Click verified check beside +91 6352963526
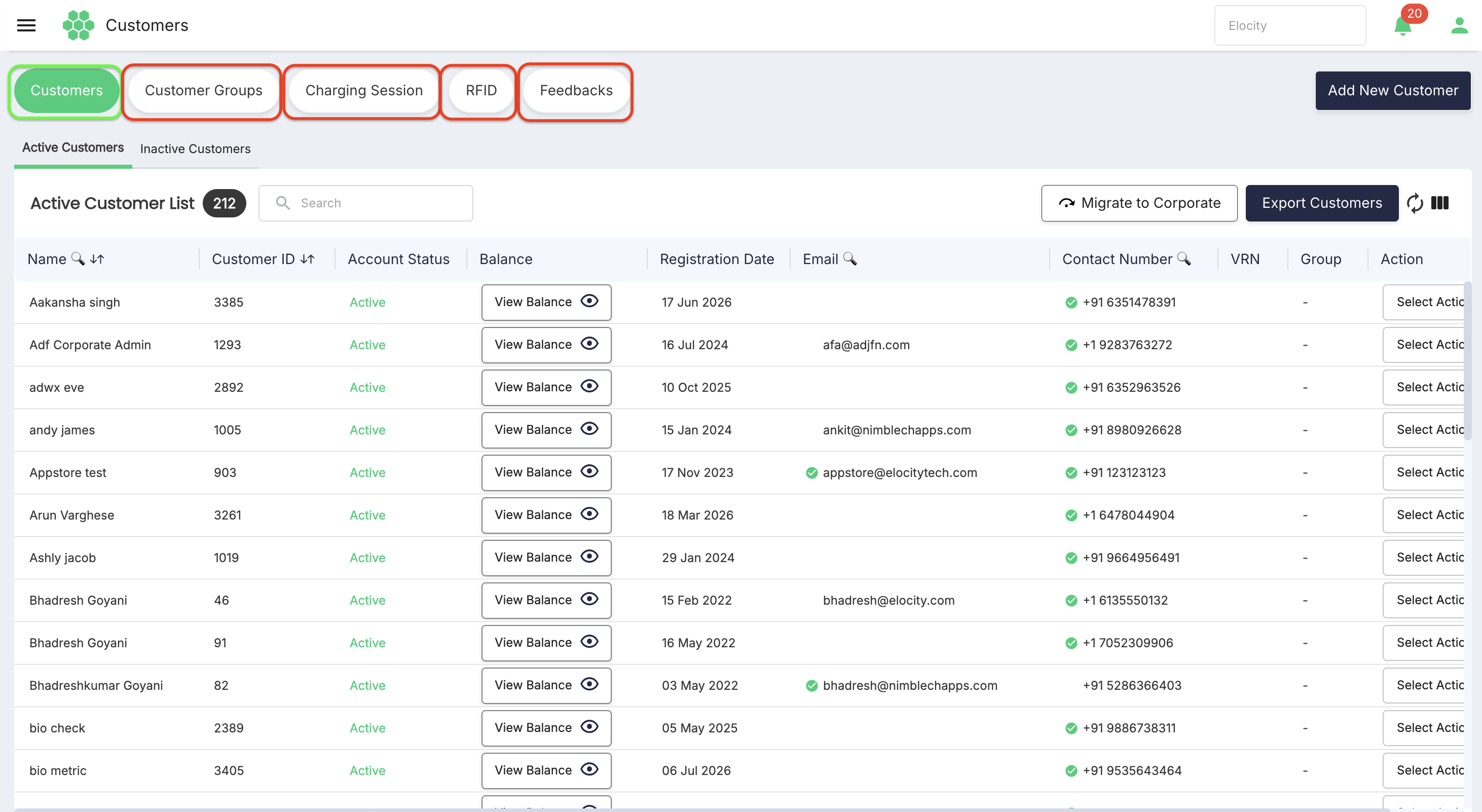This screenshot has height=812, width=1482. click(x=1071, y=388)
